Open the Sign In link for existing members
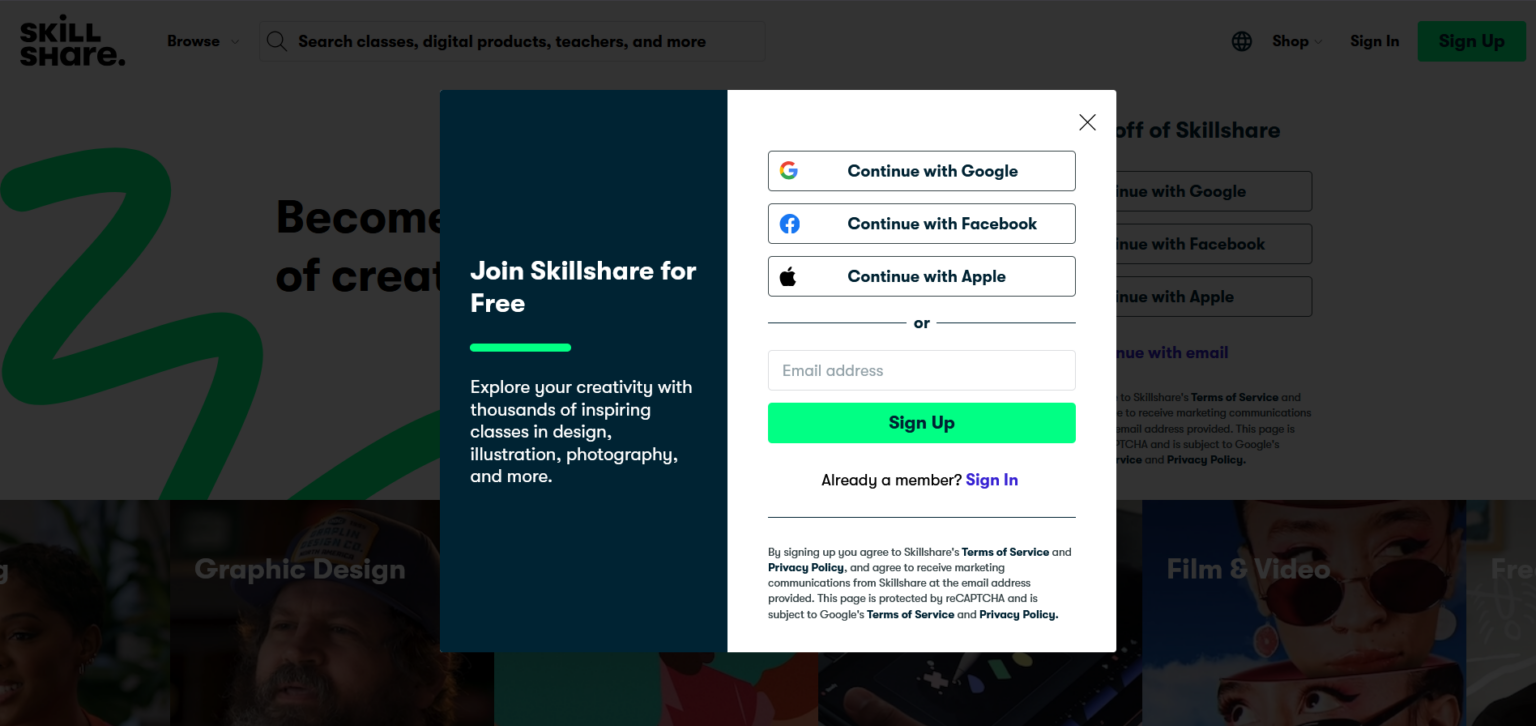 [991, 479]
